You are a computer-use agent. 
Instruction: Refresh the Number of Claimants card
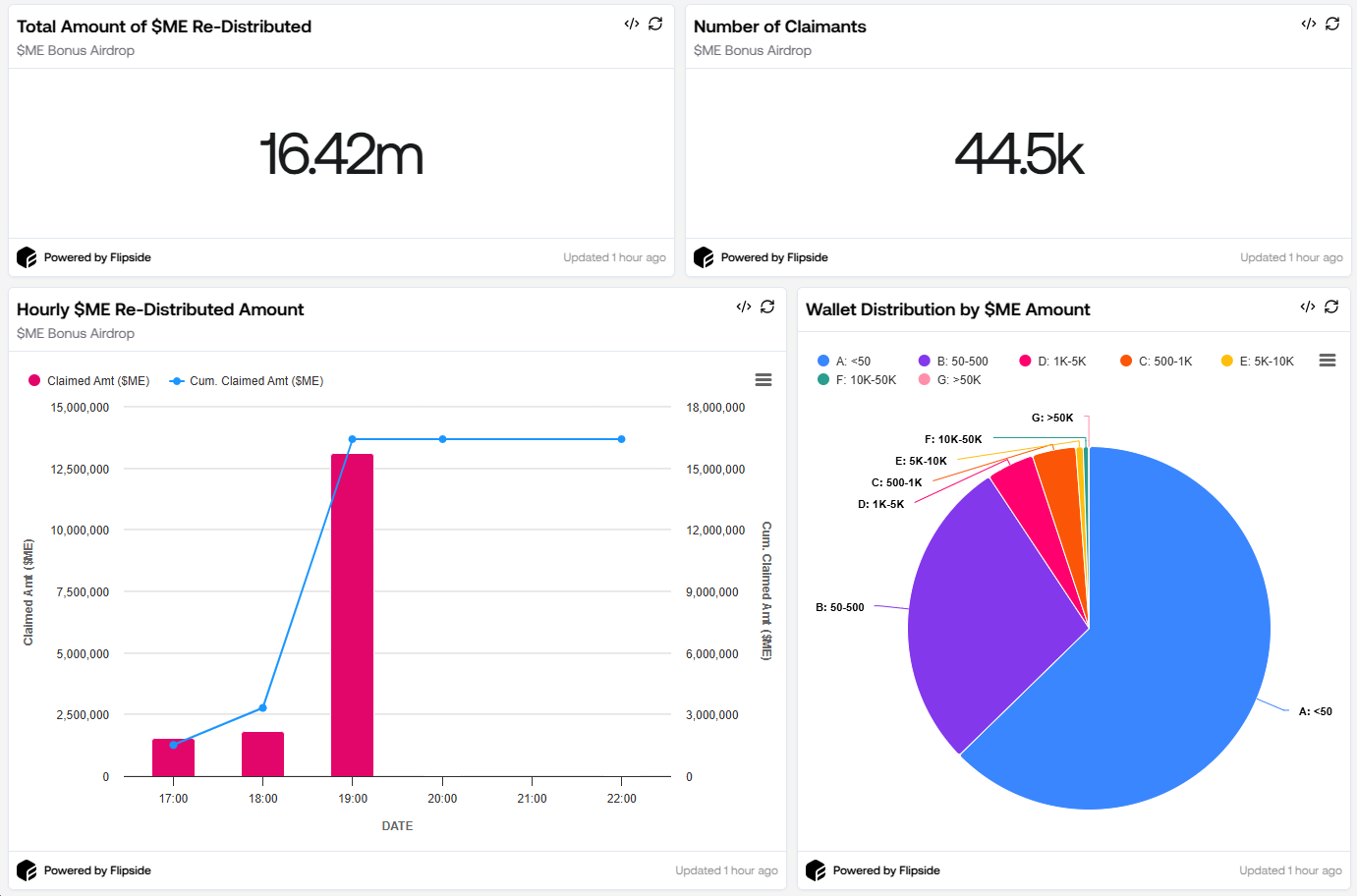pyautogui.click(x=1332, y=24)
